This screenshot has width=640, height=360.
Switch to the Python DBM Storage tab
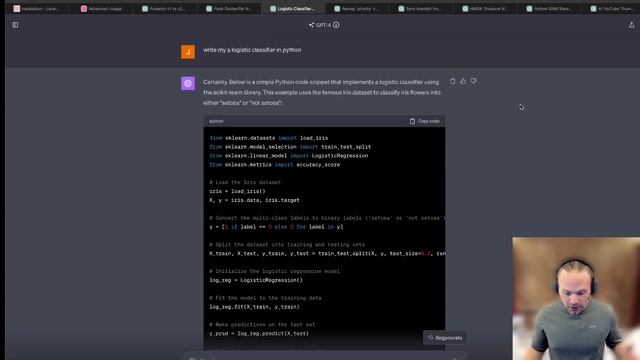(549, 9)
